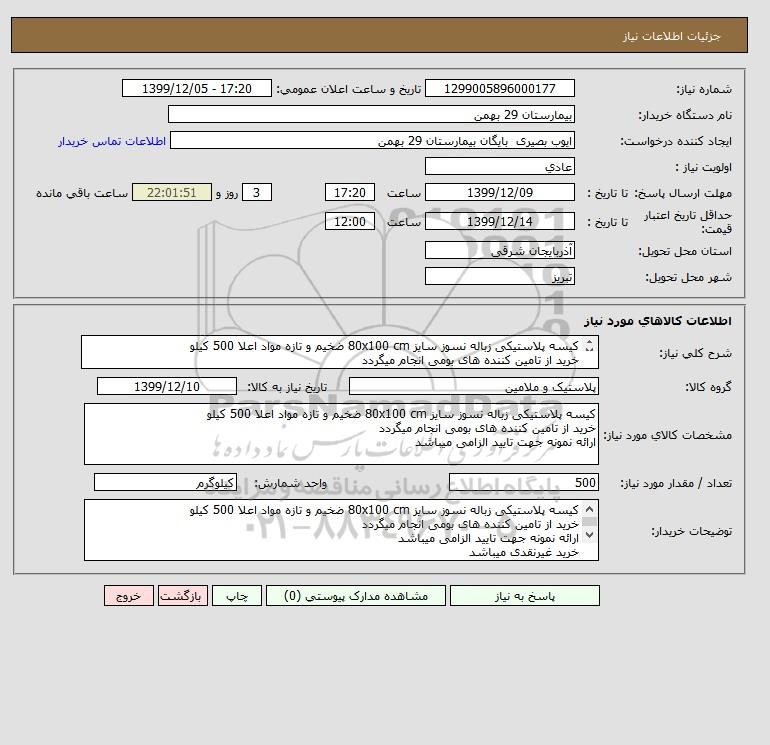Click the countdown timer 22:01:51
The width and height of the screenshot is (770, 745).
(x=171, y=193)
